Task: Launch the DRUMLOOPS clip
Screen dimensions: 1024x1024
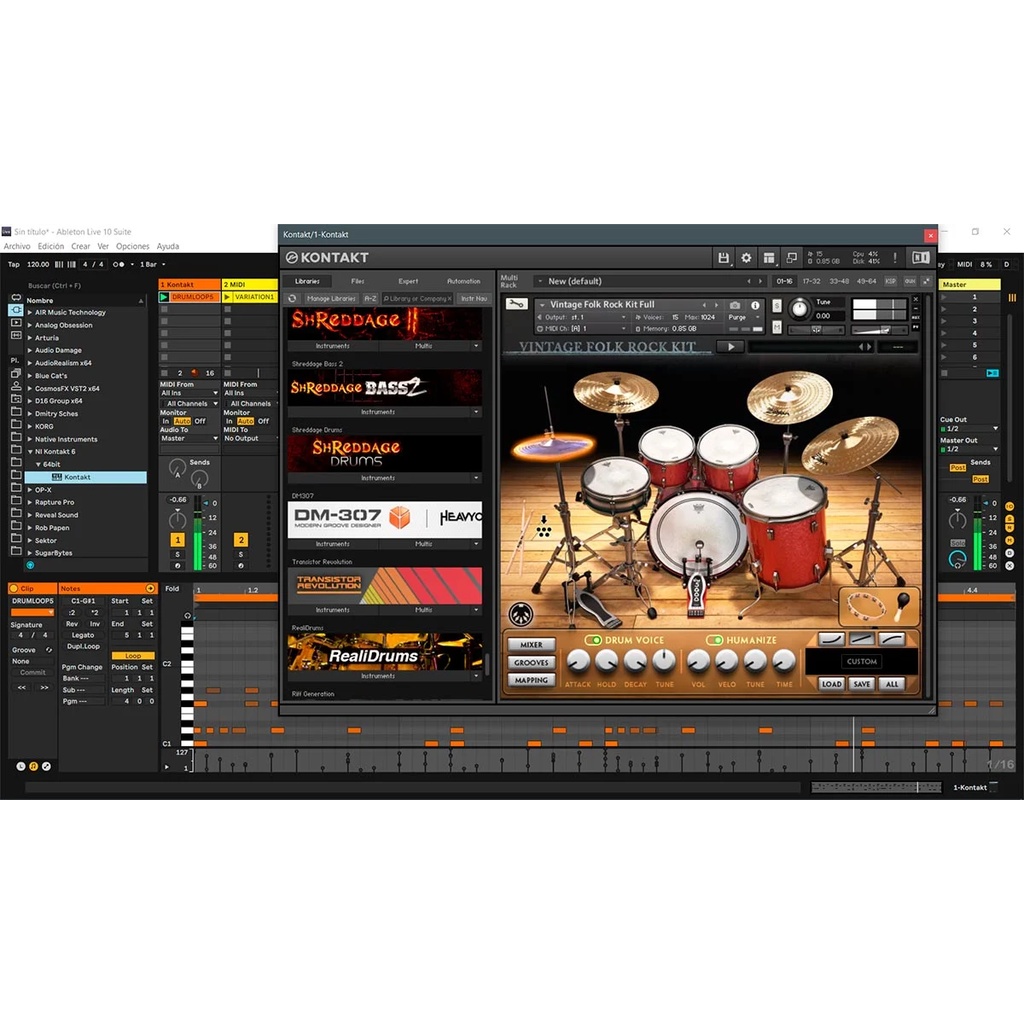Action: tap(165, 297)
